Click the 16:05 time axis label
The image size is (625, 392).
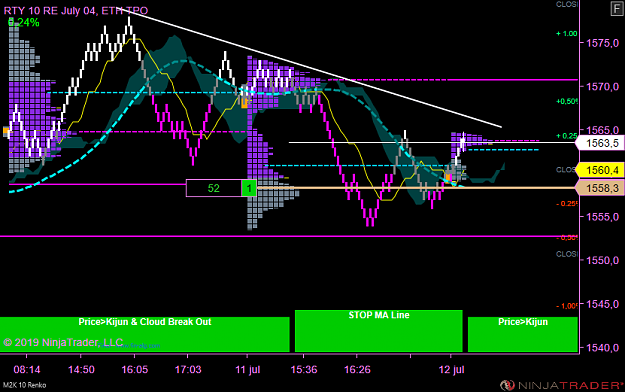tap(135, 370)
